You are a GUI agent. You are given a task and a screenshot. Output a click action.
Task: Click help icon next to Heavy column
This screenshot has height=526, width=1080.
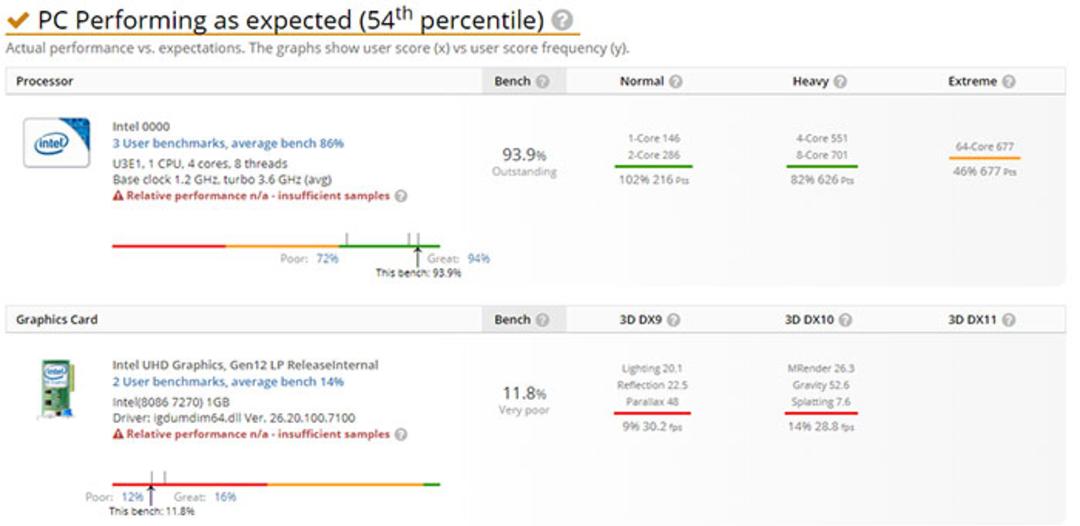(x=840, y=81)
